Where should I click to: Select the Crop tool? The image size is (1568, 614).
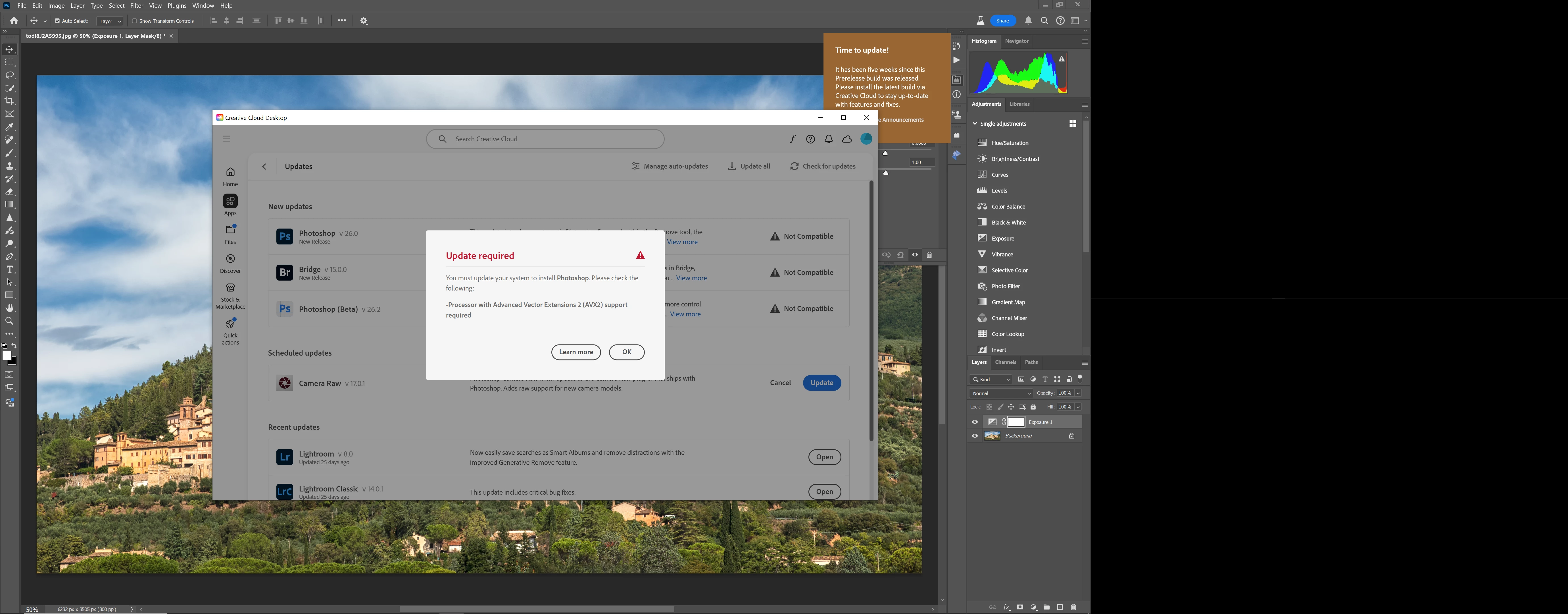click(10, 101)
